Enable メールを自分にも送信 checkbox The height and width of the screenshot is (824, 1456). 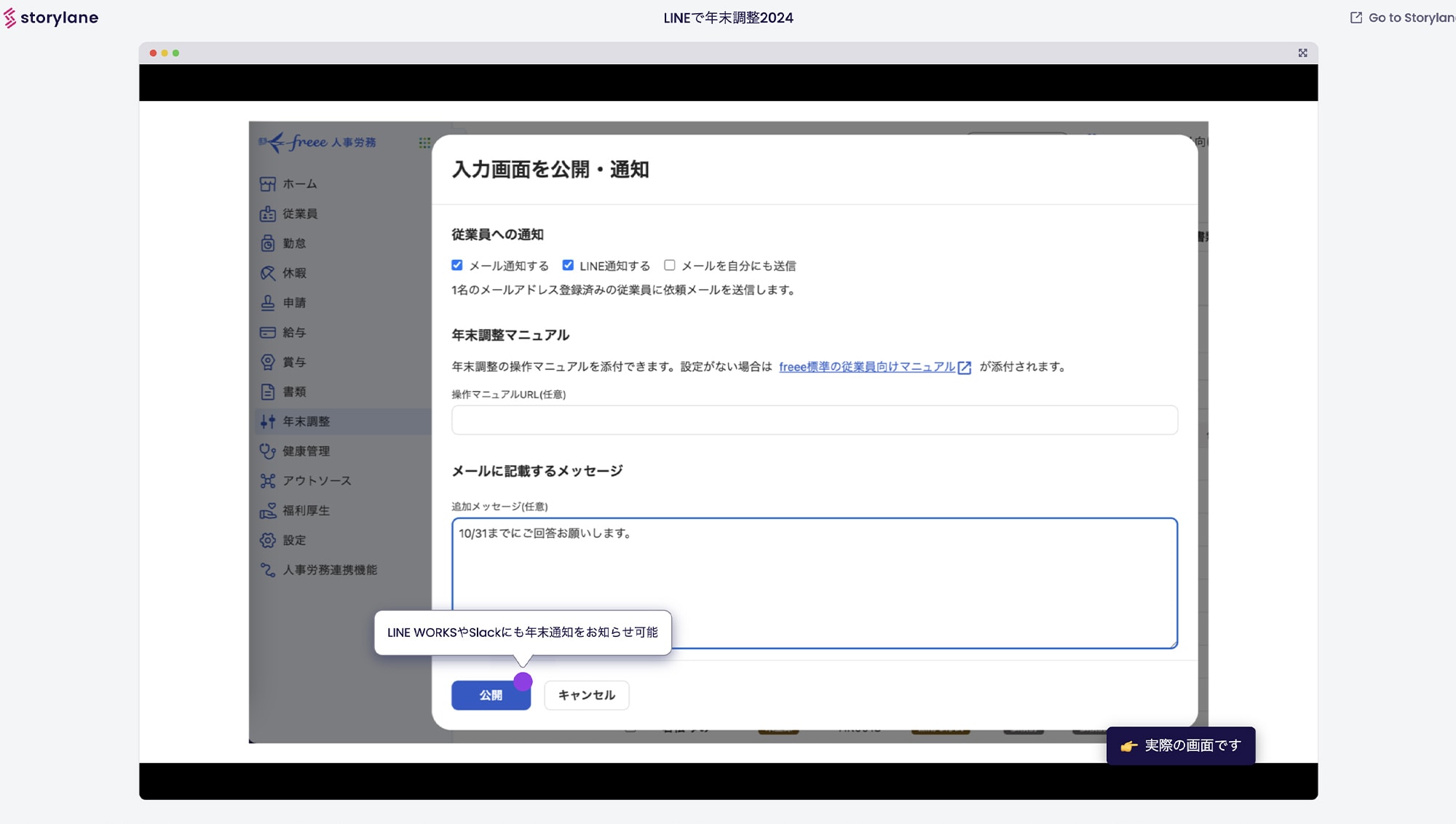tap(669, 265)
